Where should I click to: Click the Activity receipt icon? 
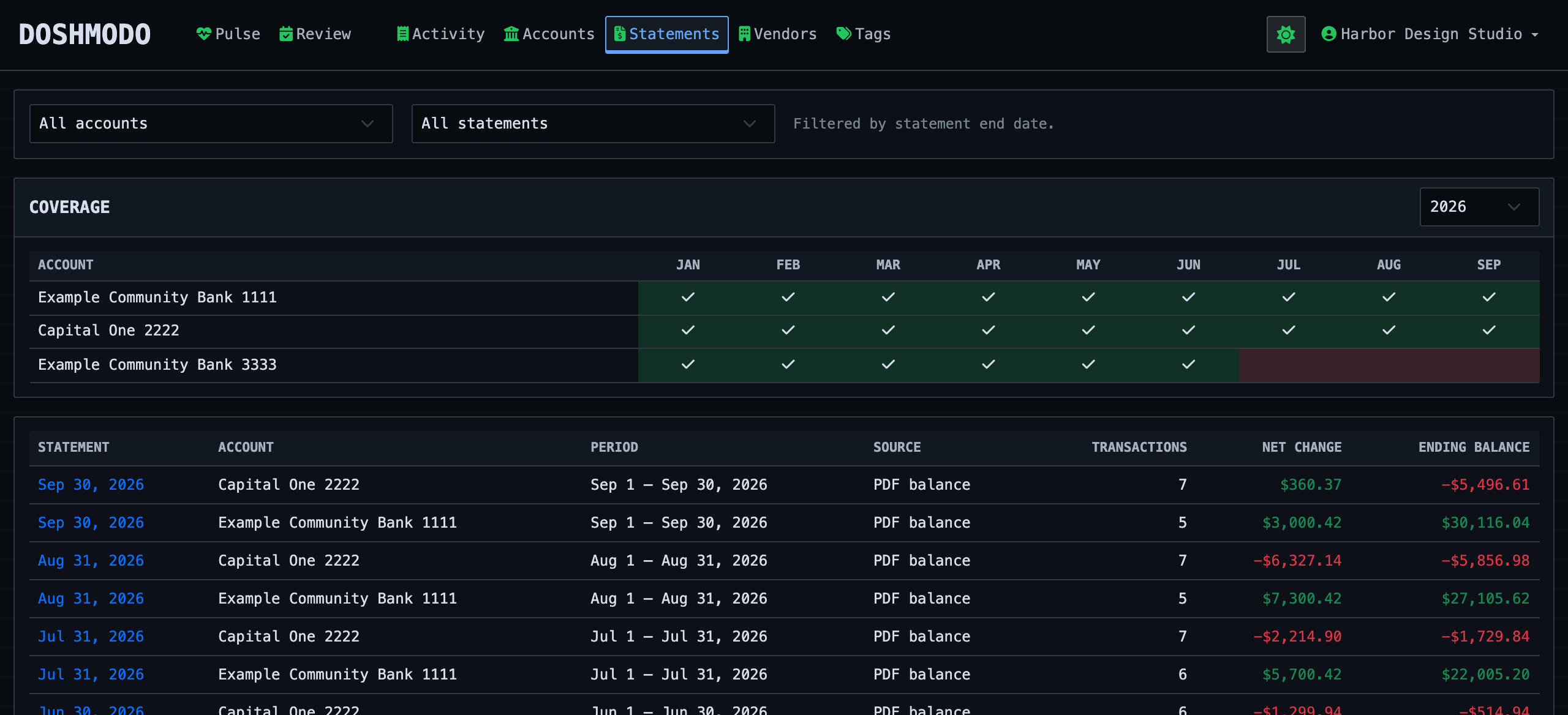click(x=402, y=34)
